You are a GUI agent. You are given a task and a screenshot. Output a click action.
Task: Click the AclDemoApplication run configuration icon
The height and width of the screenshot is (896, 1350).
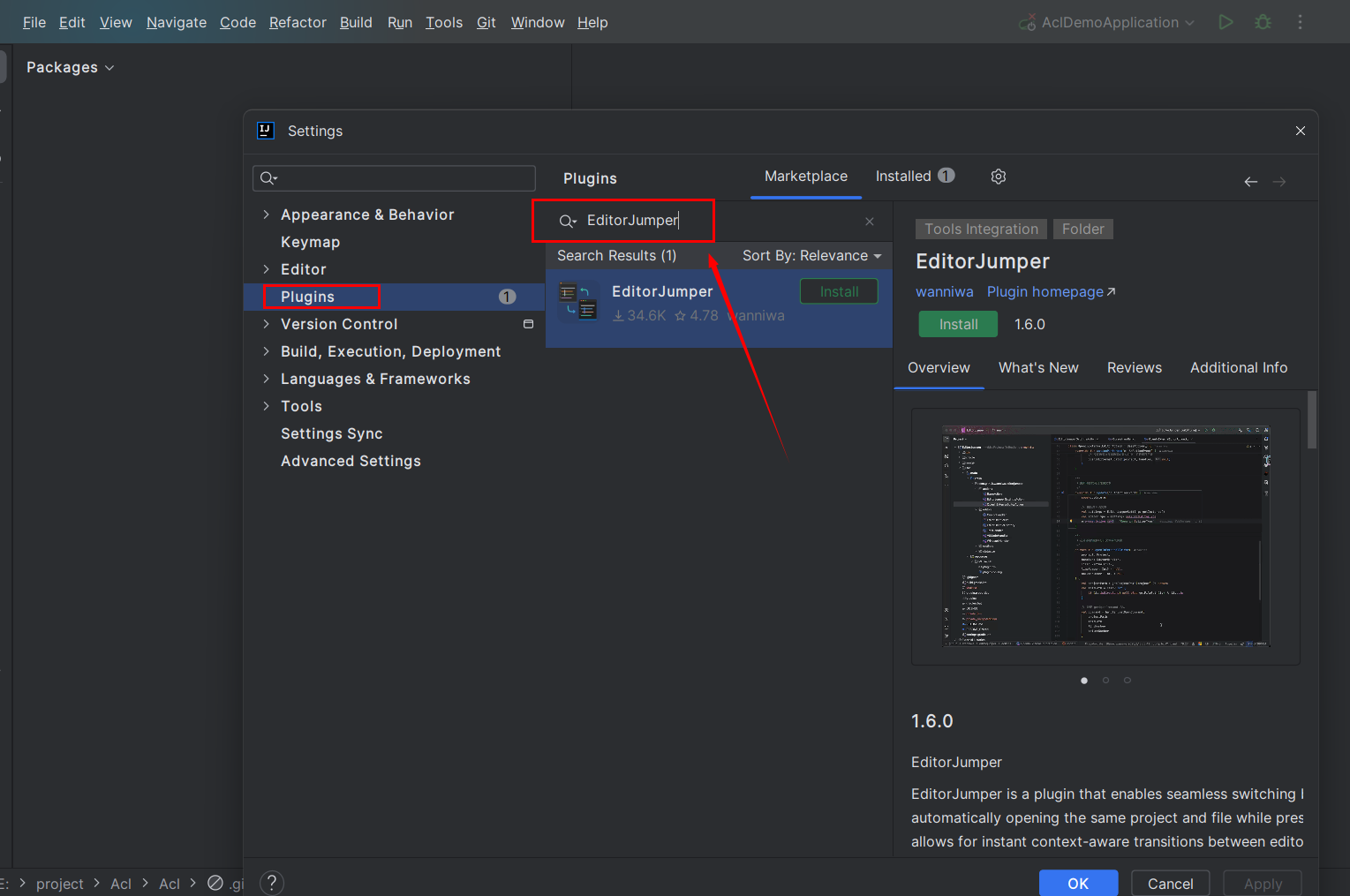[1027, 22]
